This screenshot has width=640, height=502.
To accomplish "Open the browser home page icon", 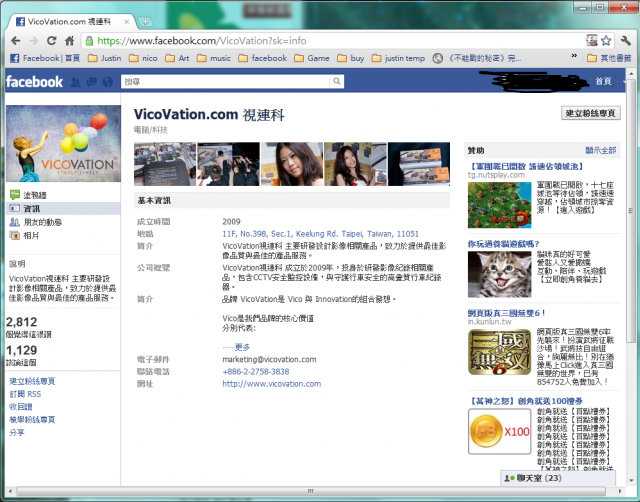I will pos(69,41).
